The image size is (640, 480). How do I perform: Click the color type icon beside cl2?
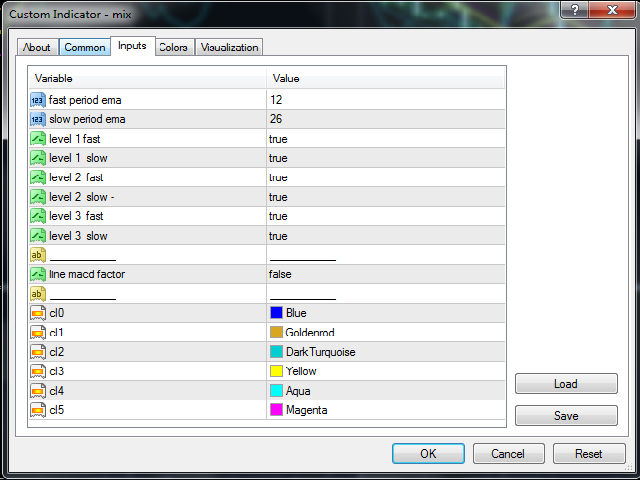click(x=38, y=352)
